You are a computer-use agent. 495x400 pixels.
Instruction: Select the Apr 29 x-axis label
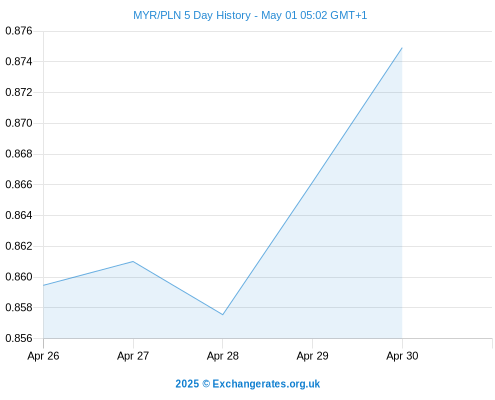(312, 356)
